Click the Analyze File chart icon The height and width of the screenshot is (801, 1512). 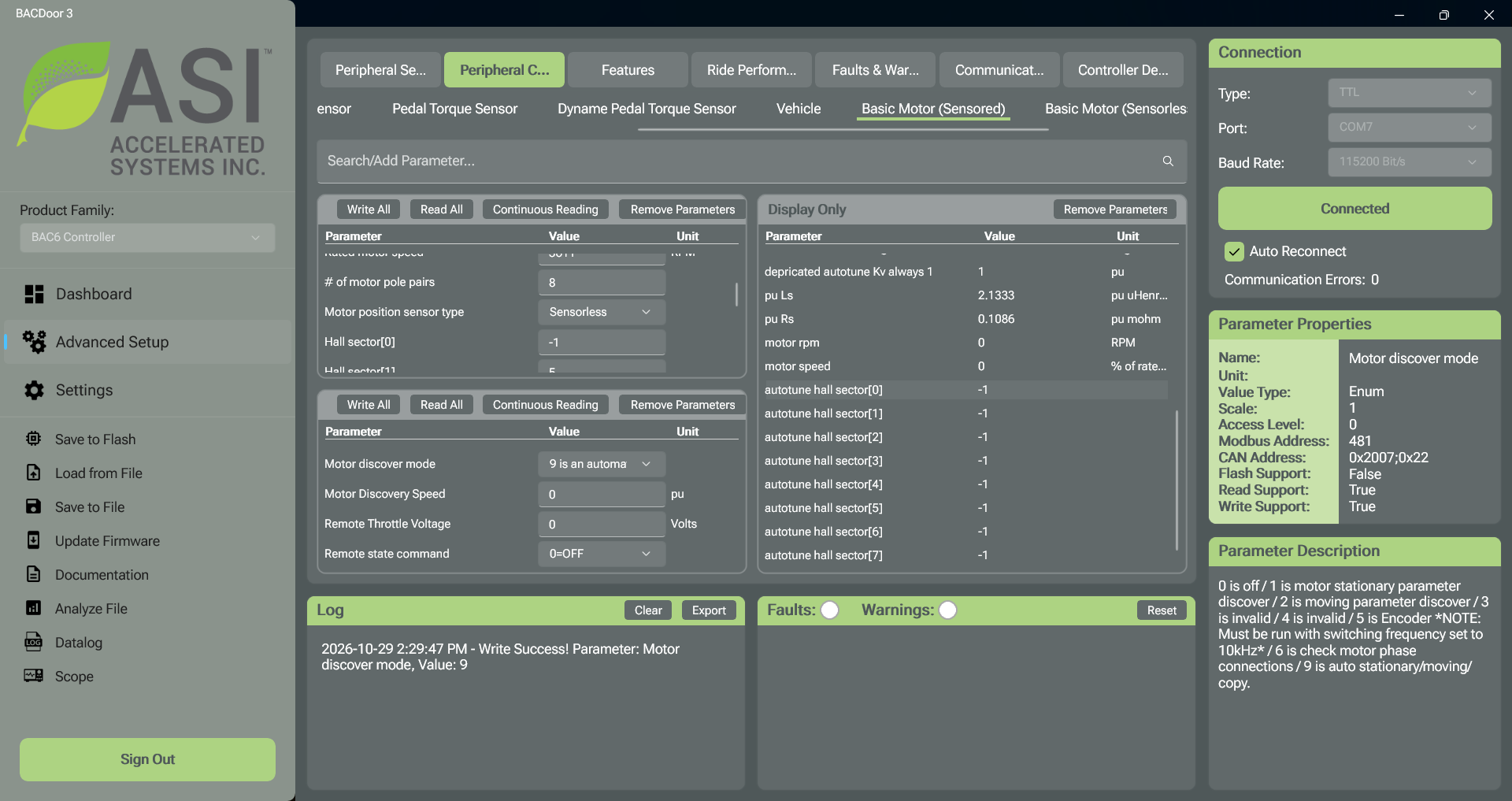coord(33,608)
